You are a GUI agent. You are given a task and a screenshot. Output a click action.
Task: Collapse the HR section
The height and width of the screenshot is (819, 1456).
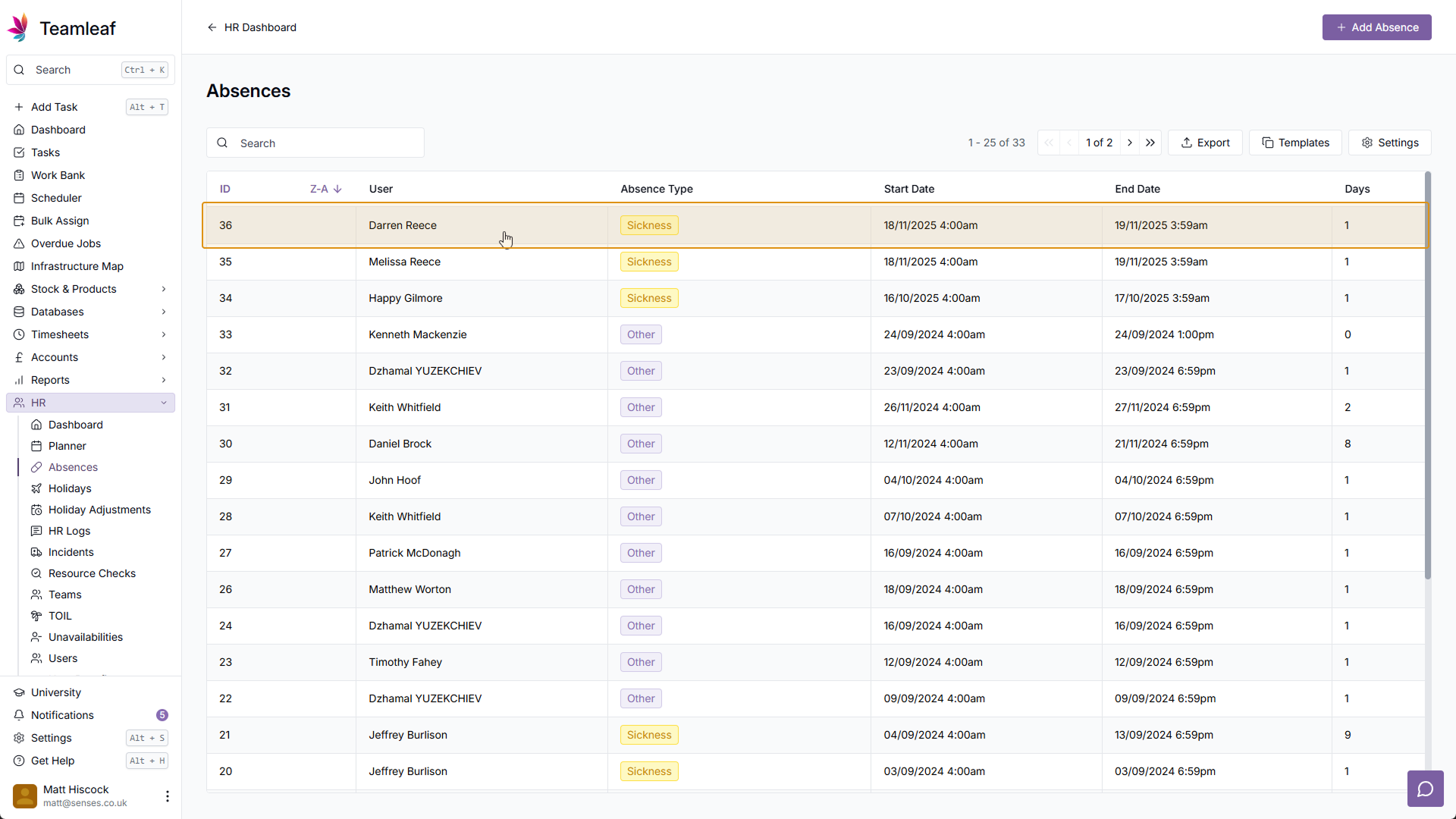tap(164, 403)
